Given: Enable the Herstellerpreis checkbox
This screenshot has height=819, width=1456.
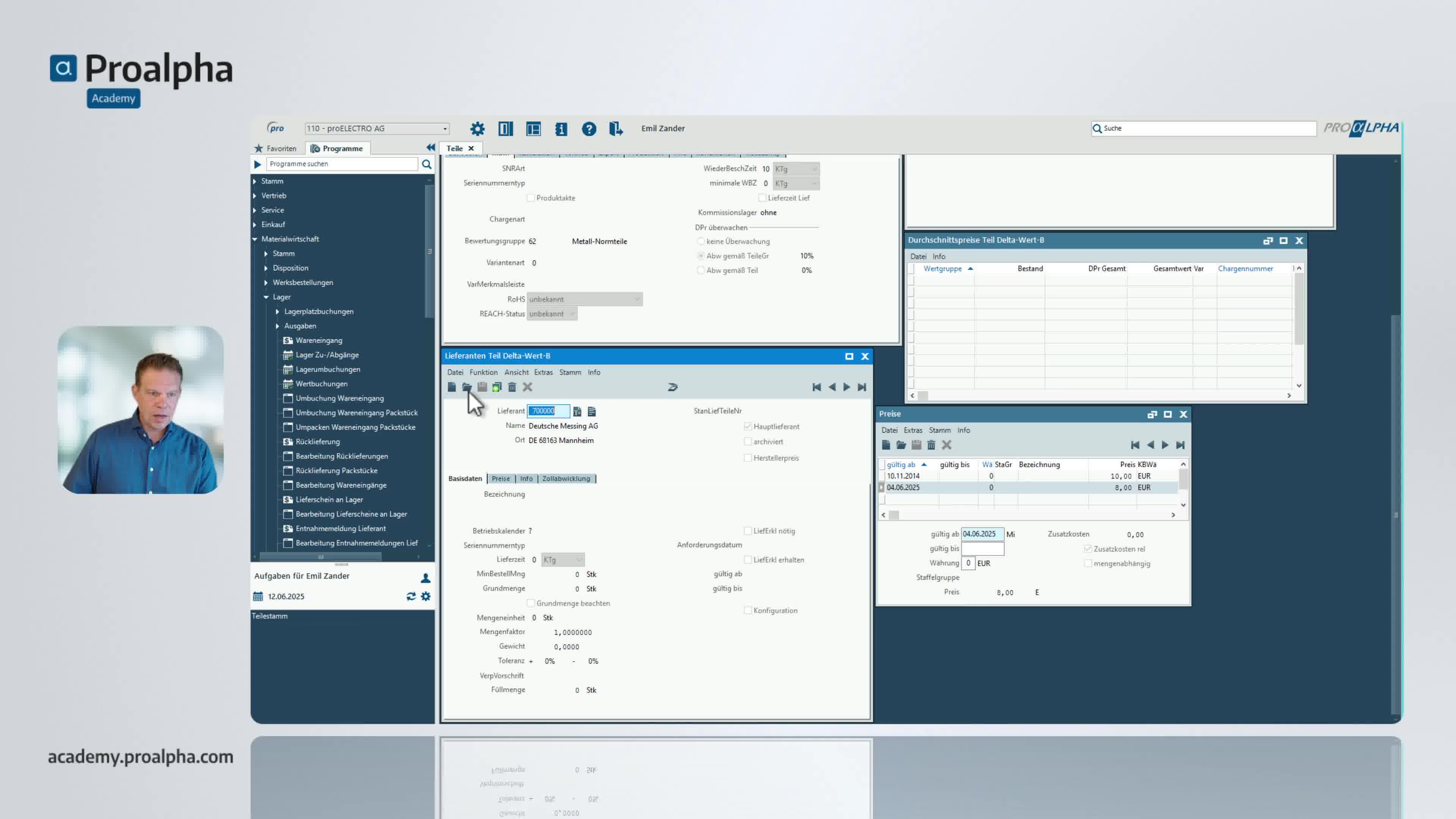Looking at the screenshot, I should pyautogui.click(x=748, y=458).
